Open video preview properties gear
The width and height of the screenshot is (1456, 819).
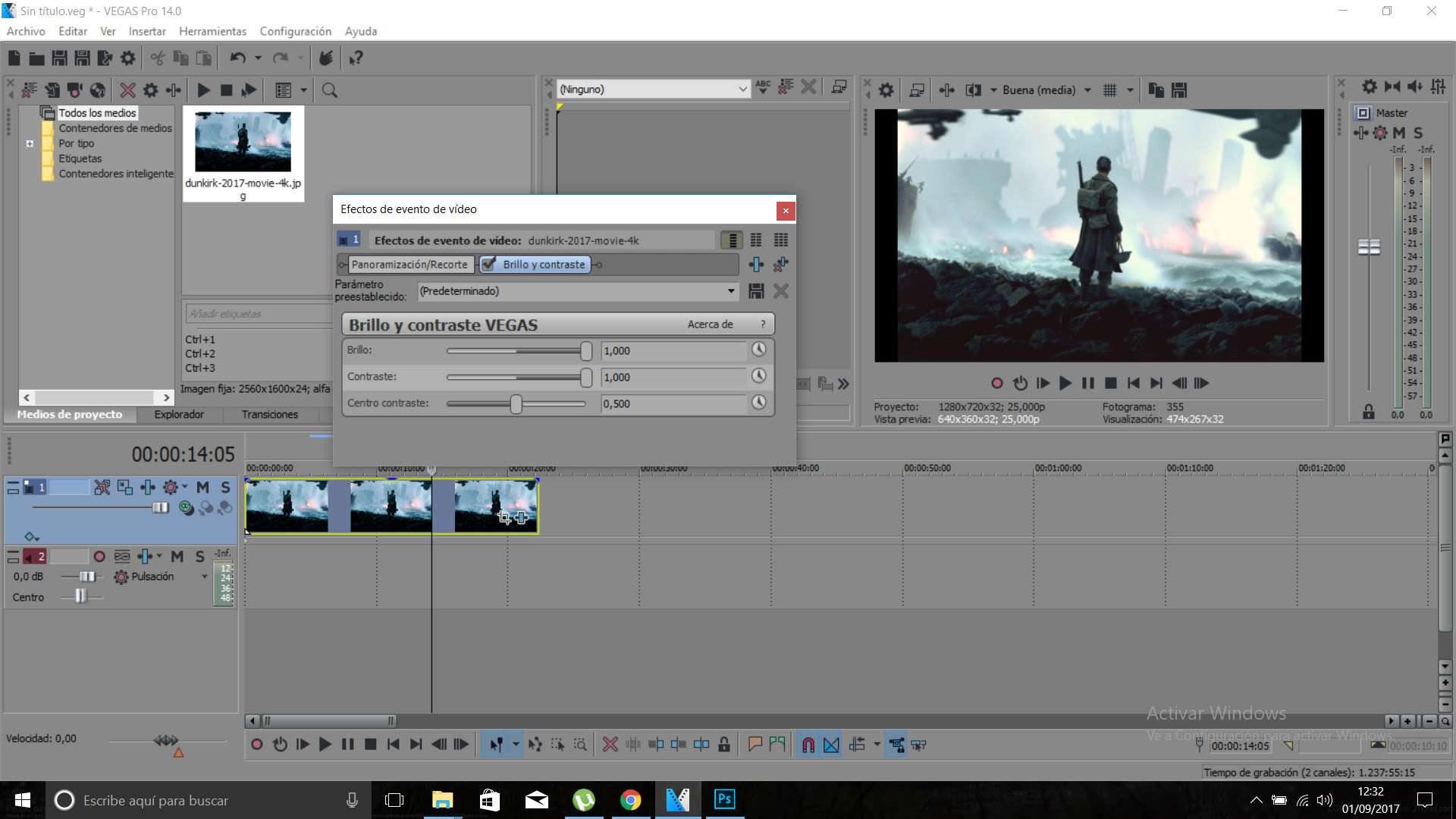(886, 90)
